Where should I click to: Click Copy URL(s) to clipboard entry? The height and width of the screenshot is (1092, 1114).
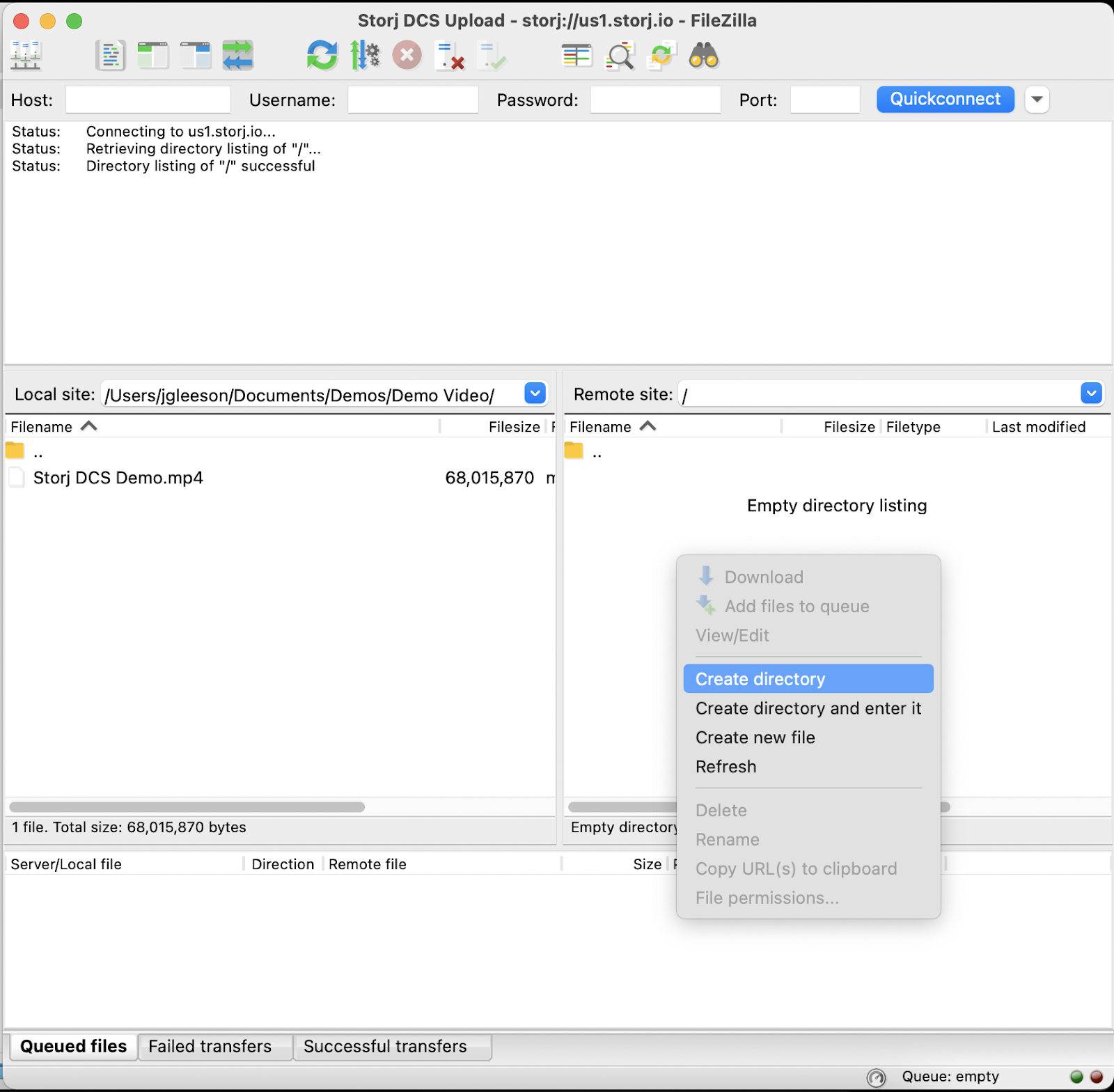tap(808, 869)
